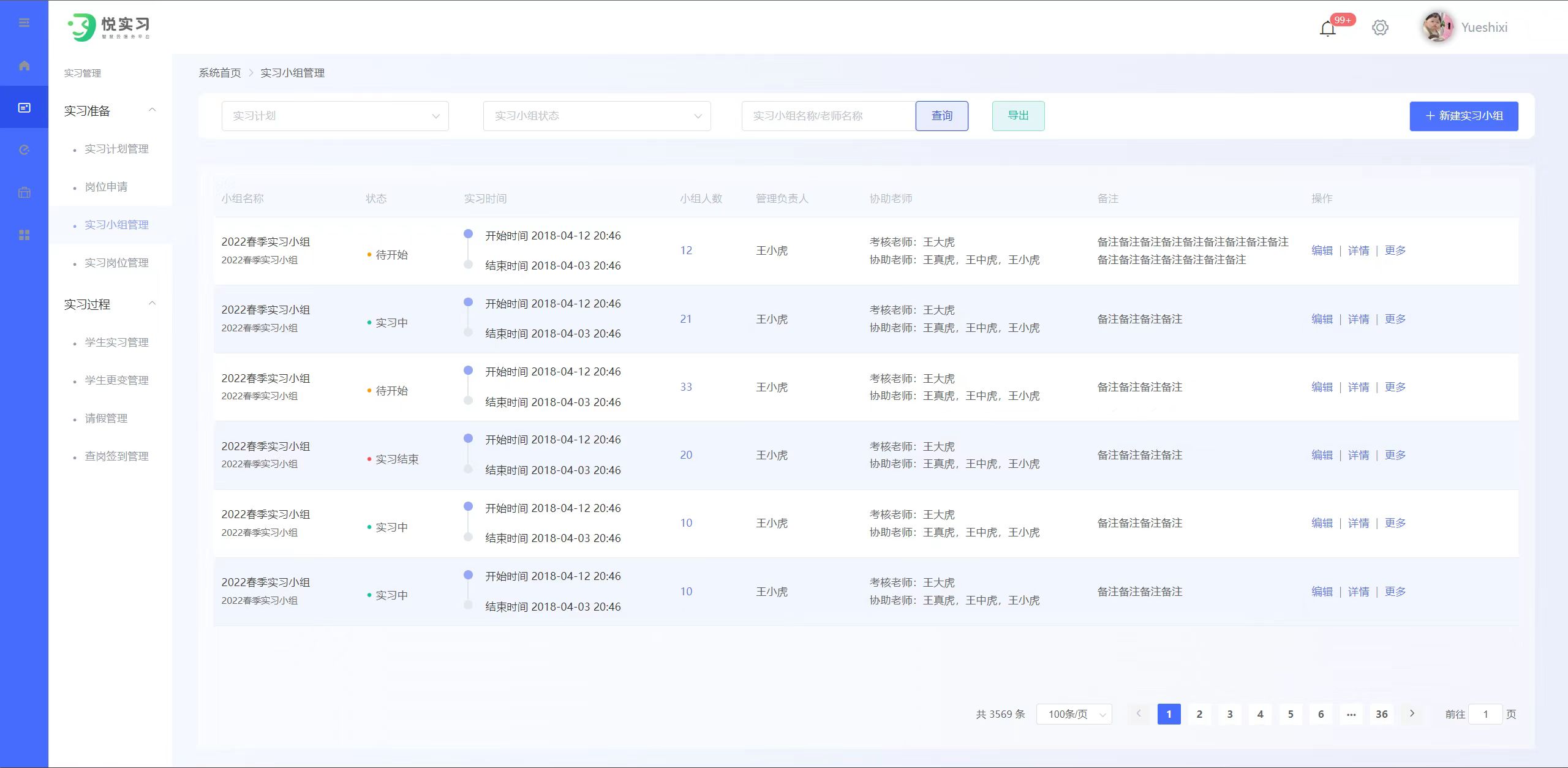Click the 管理负责人 column header
This screenshot has height=768, width=1568.
(x=782, y=198)
